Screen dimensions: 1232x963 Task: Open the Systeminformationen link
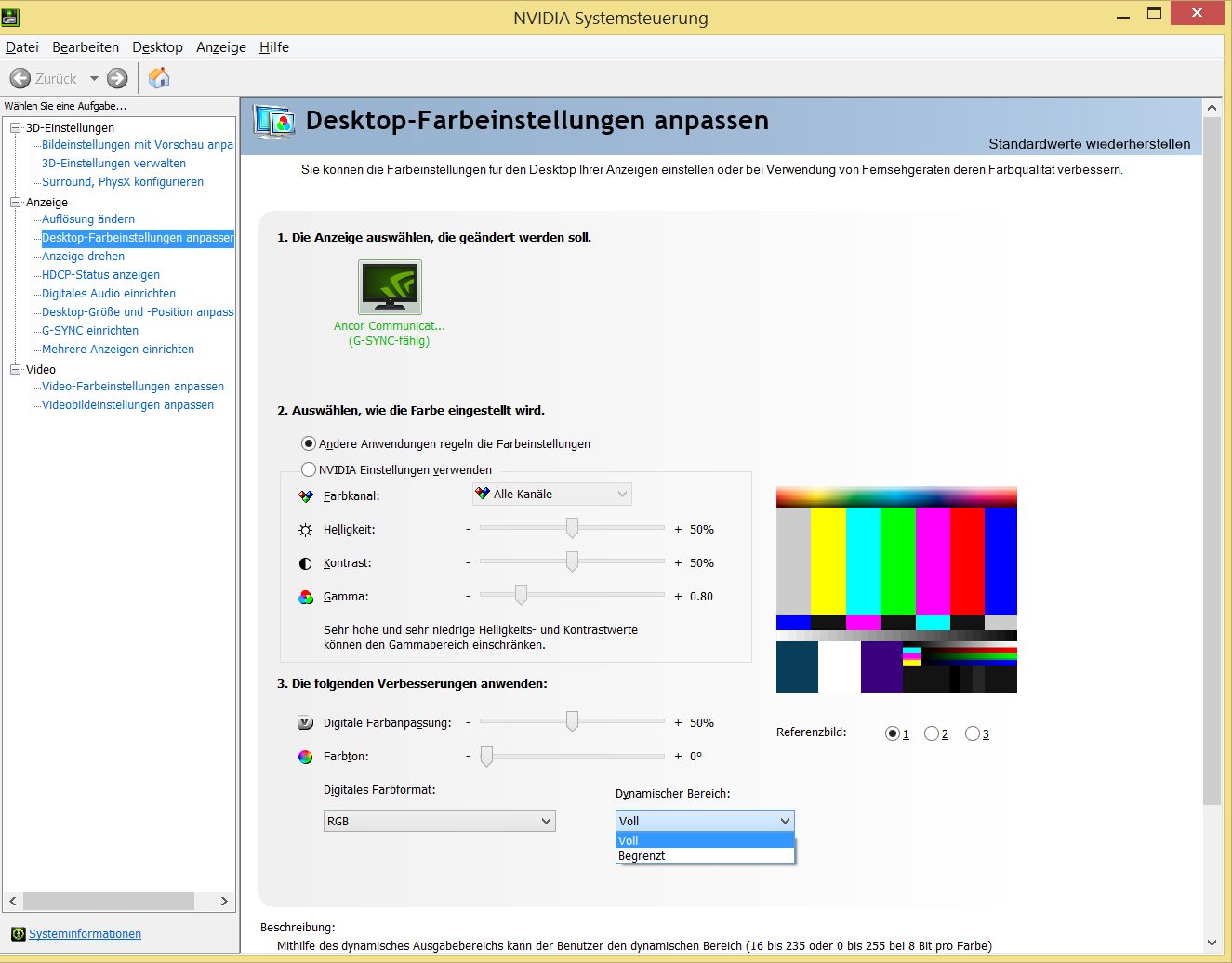pos(85,934)
